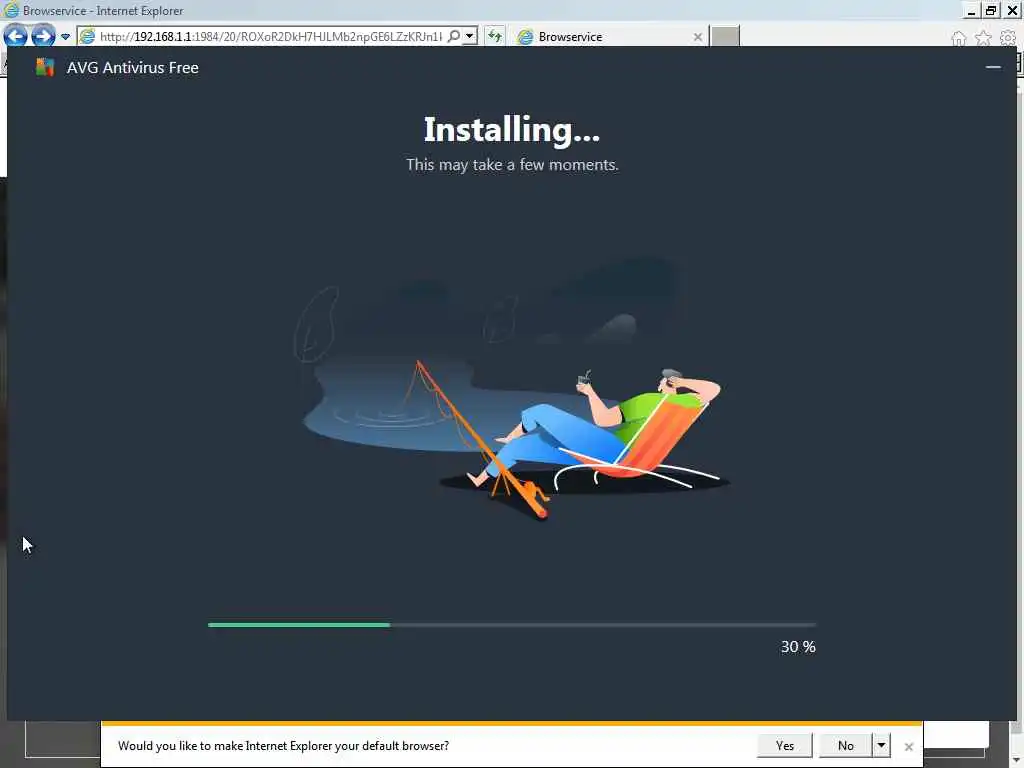The image size is (1024, 768).
Task: Open a new tab
Action: [725, 37]
